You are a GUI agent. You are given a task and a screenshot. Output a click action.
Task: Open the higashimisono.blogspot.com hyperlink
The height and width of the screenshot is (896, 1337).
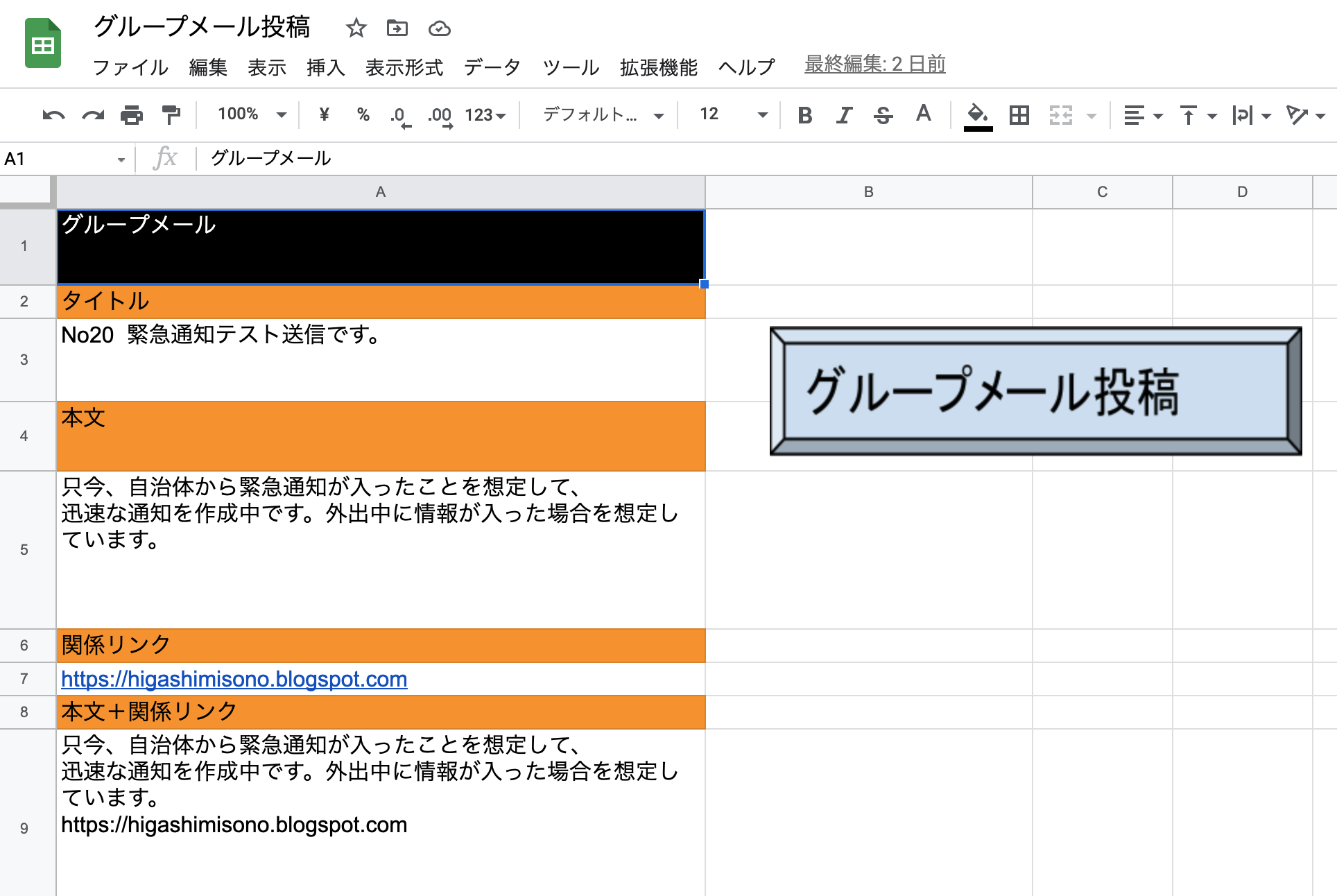click(x=234, y=679)
